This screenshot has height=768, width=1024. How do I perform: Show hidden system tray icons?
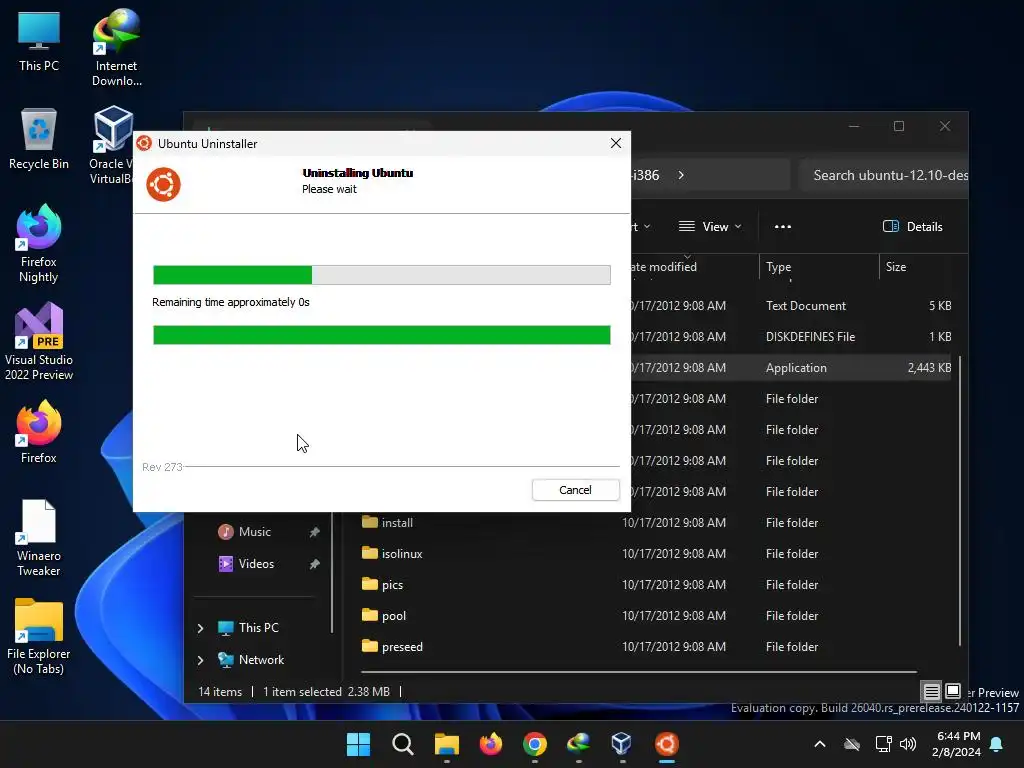[820, 744]
